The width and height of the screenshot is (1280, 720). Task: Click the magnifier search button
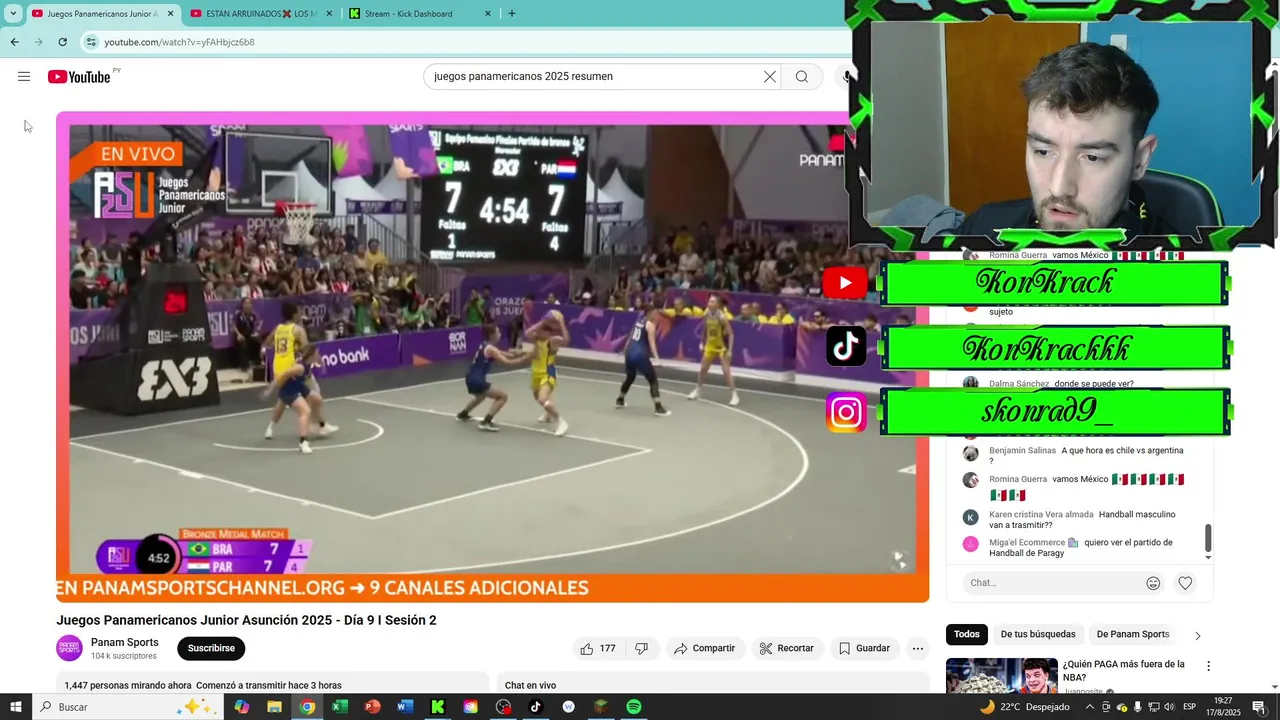802,77
